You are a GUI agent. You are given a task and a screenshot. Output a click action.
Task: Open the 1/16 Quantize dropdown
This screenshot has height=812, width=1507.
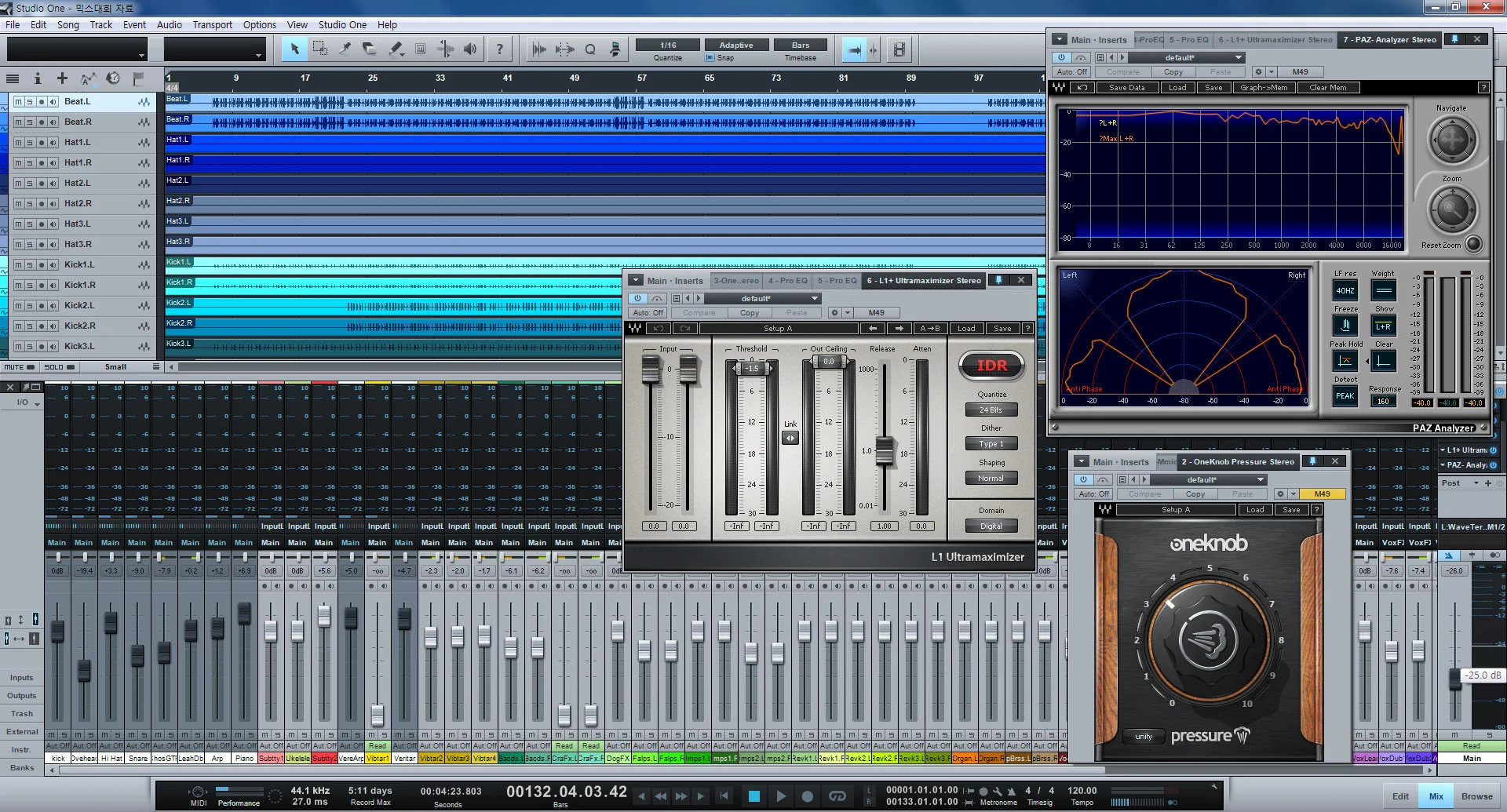(x=668, y=45)
